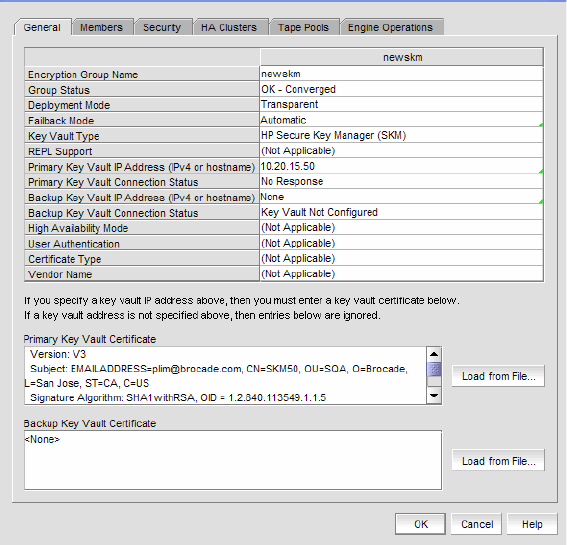This screenshot has width=567, height=545.
Task: Switch to the Members tab
Action: click(x=102, y=27)
